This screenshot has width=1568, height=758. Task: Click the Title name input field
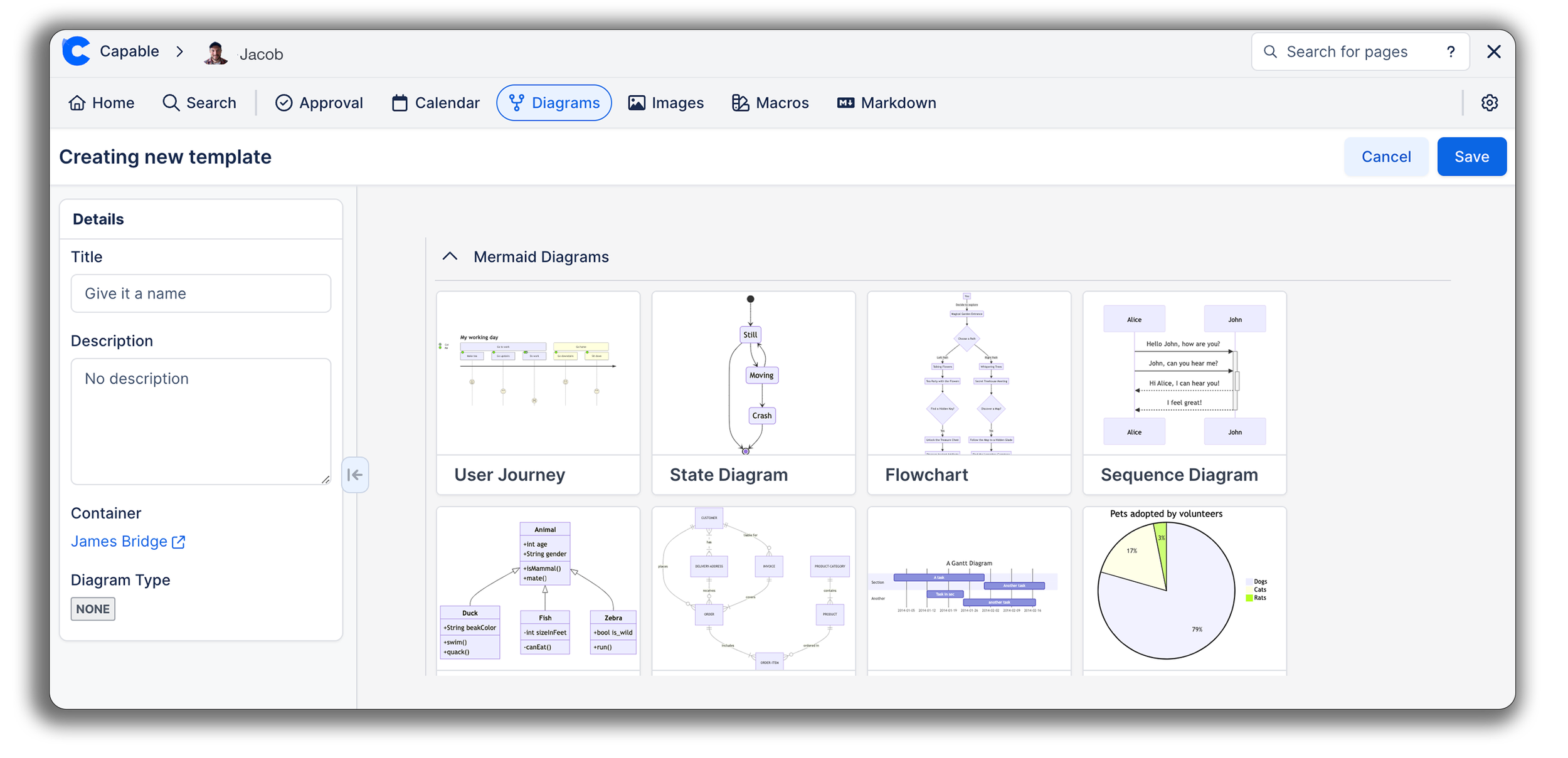tap(201, 293)
